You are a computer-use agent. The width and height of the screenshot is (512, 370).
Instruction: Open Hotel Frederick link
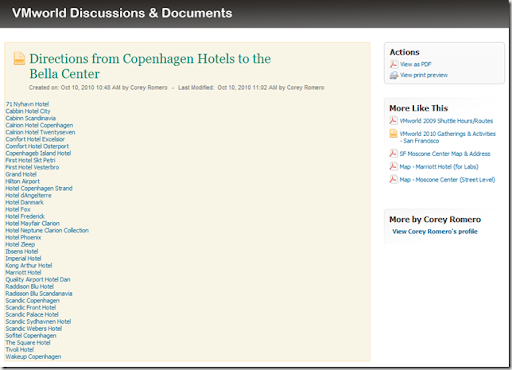pyautogui.click(x=25, y=216)
